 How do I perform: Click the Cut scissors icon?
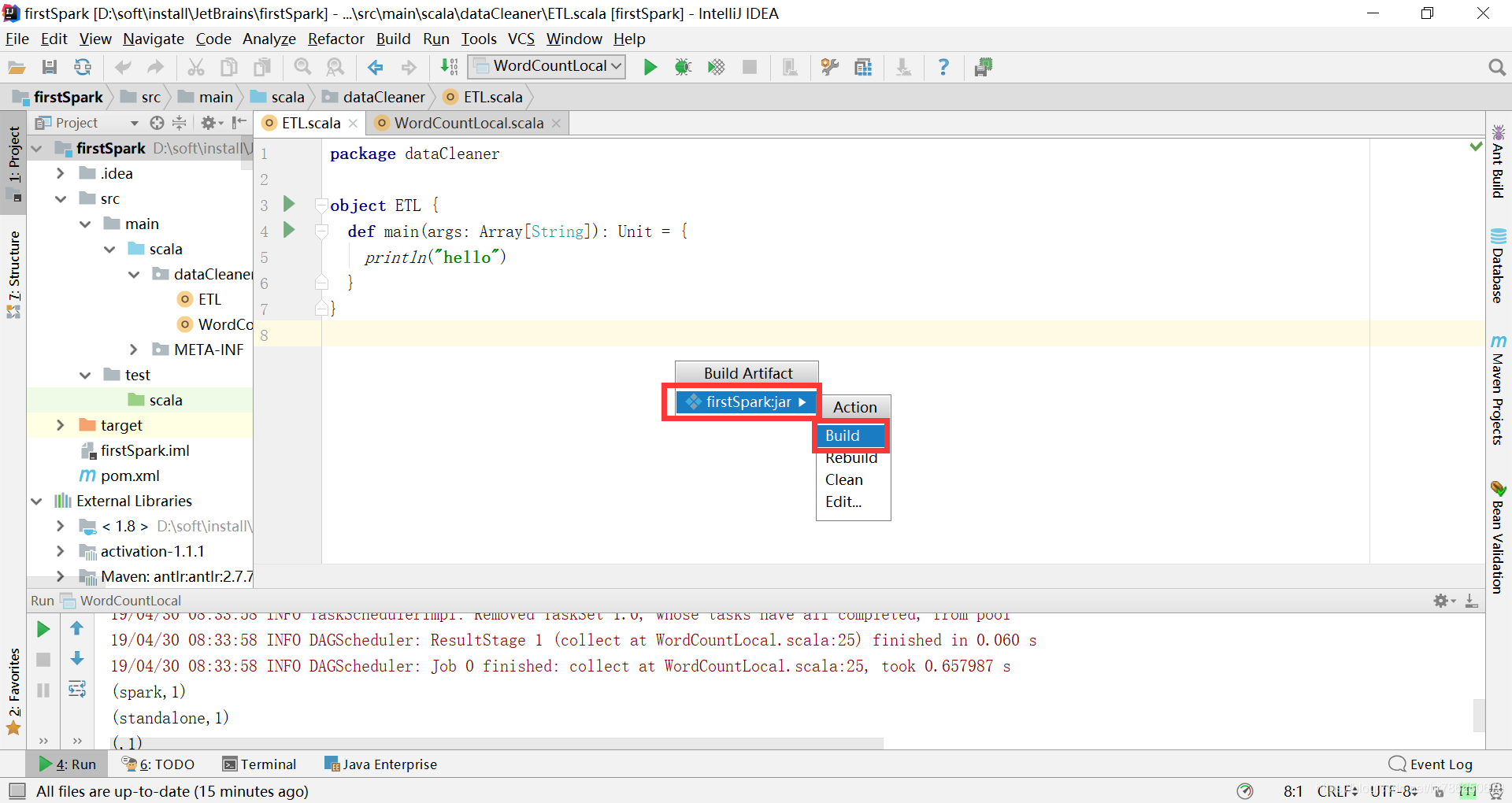click(196, 68)
